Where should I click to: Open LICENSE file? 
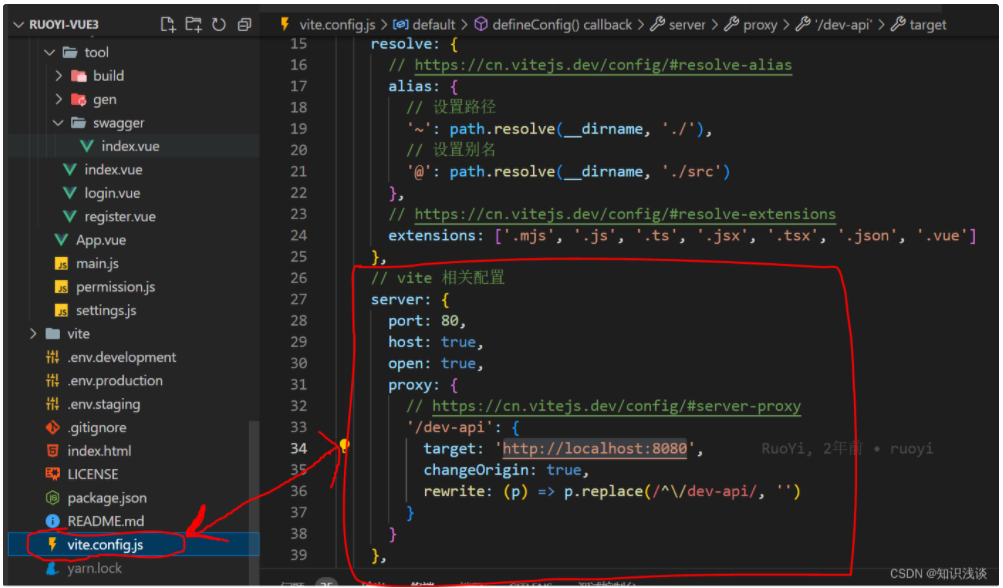click(x=93, y=474)
